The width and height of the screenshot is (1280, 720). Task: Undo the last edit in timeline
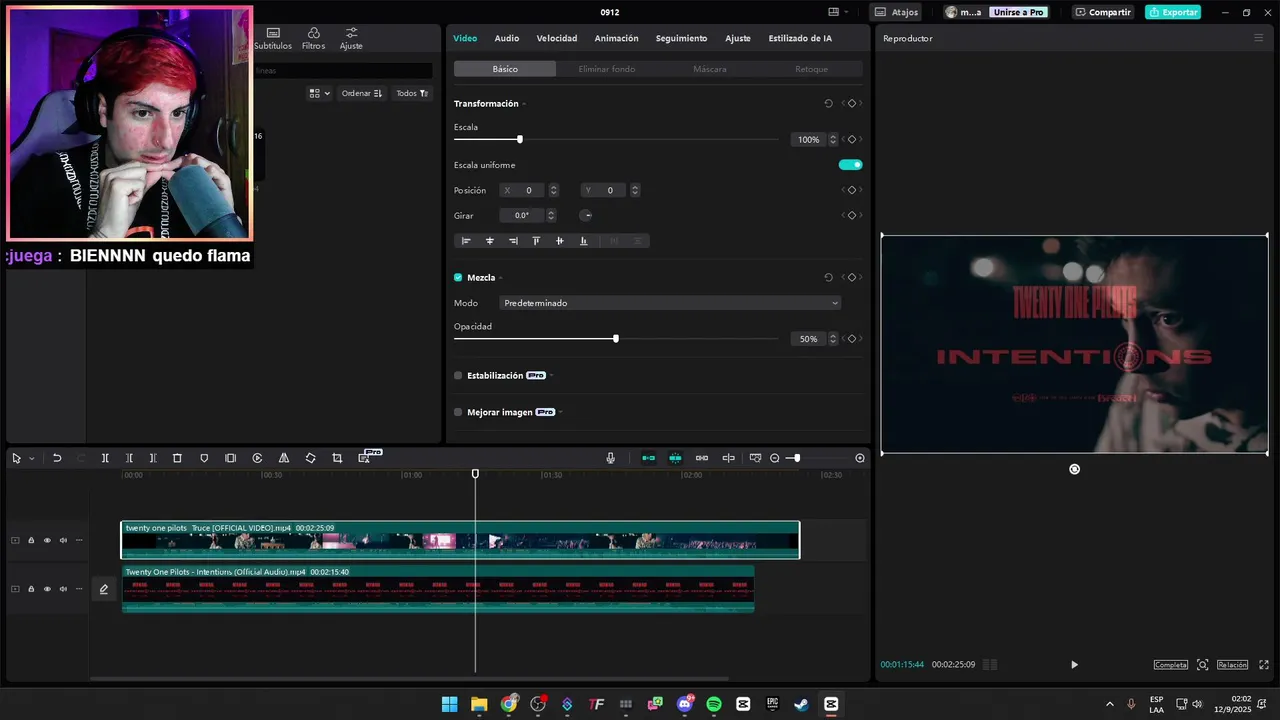[57, 458]
